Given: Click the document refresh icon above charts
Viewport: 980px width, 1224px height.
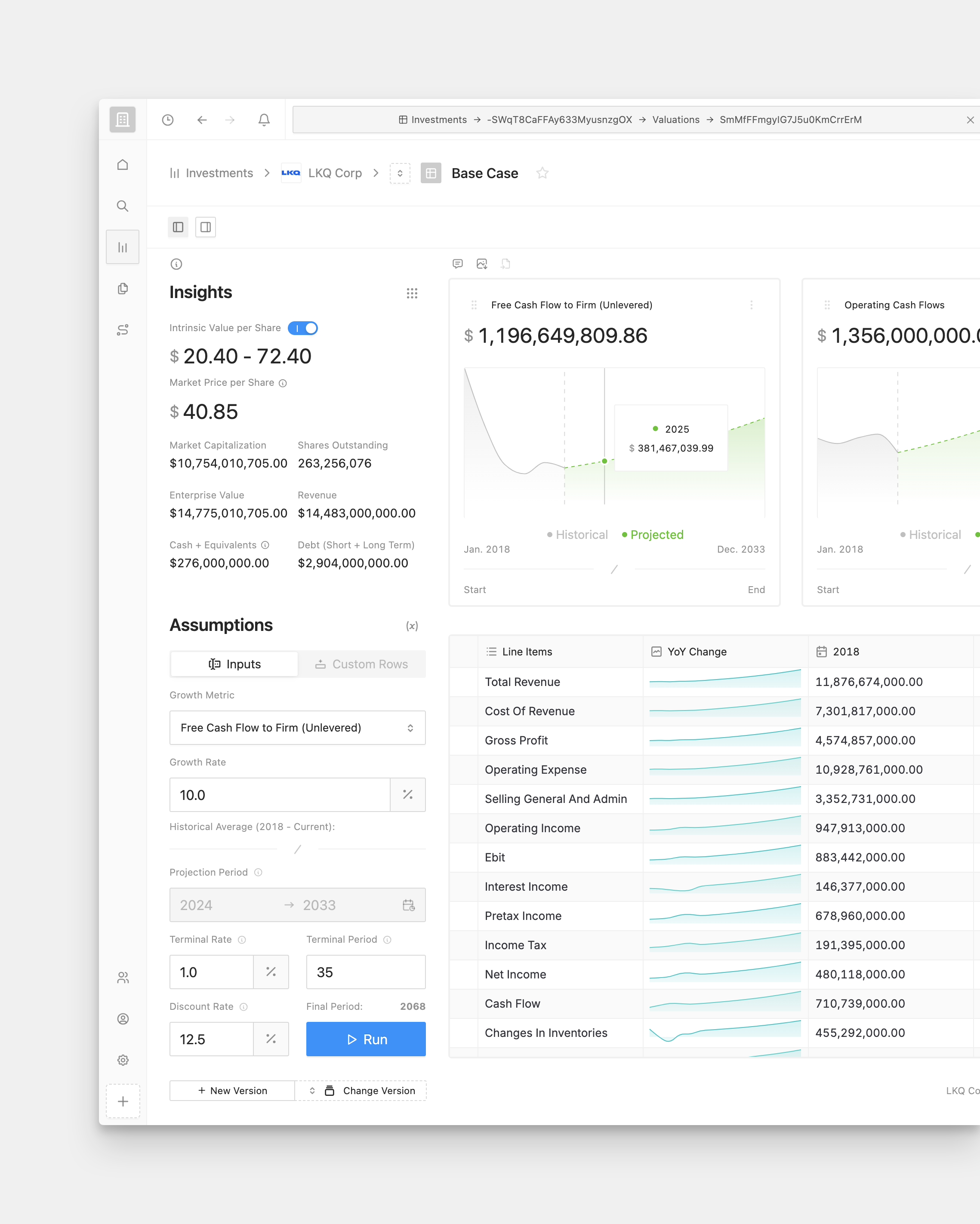Looking at the screenshot, I should 505,264.
